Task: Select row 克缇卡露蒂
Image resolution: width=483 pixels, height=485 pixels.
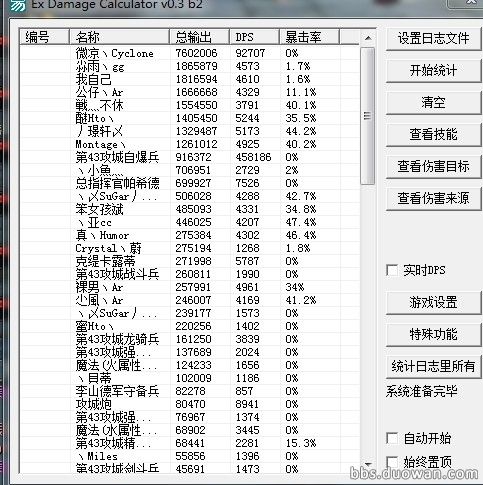Action: (x=190, y=261)
